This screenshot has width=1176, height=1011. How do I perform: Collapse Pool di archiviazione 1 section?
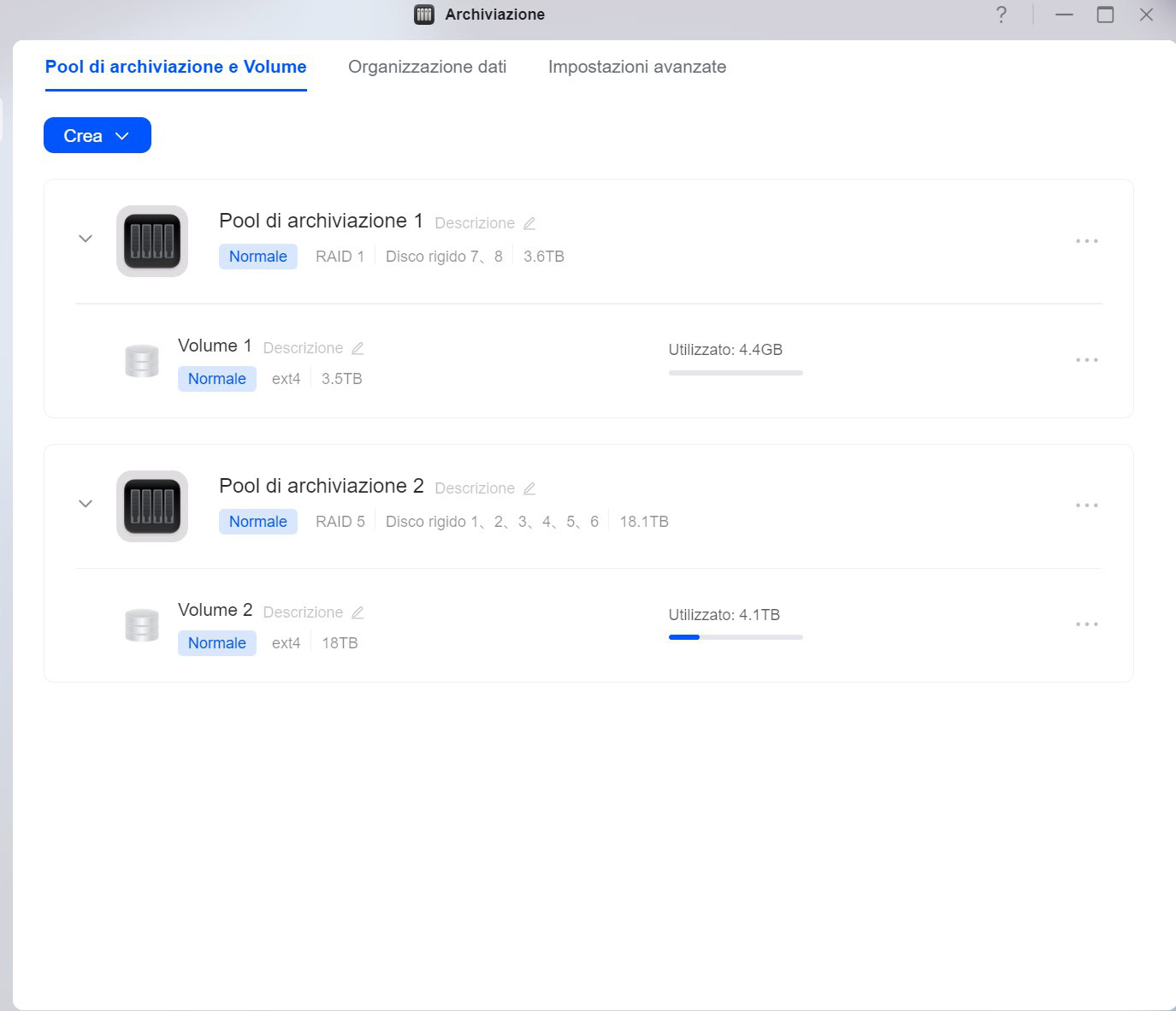click(x=86, y=239)
